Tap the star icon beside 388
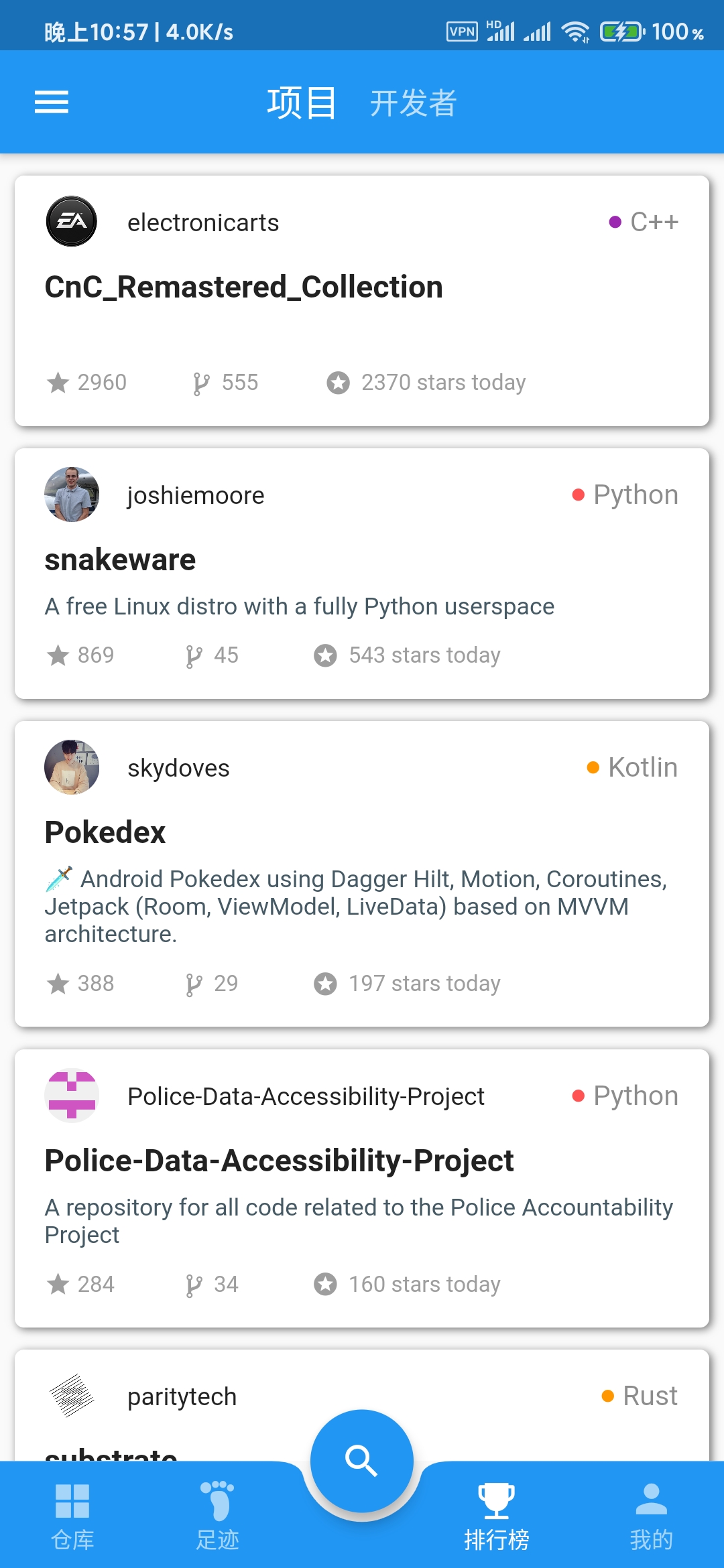 pyautogui.click(x=58, y=984)
